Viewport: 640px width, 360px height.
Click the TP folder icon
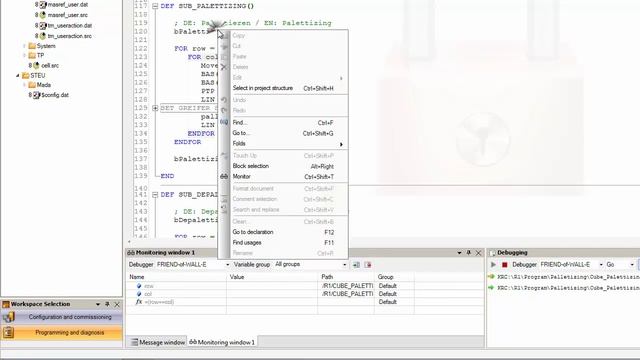pyautogui.click(x=32, y=56)
